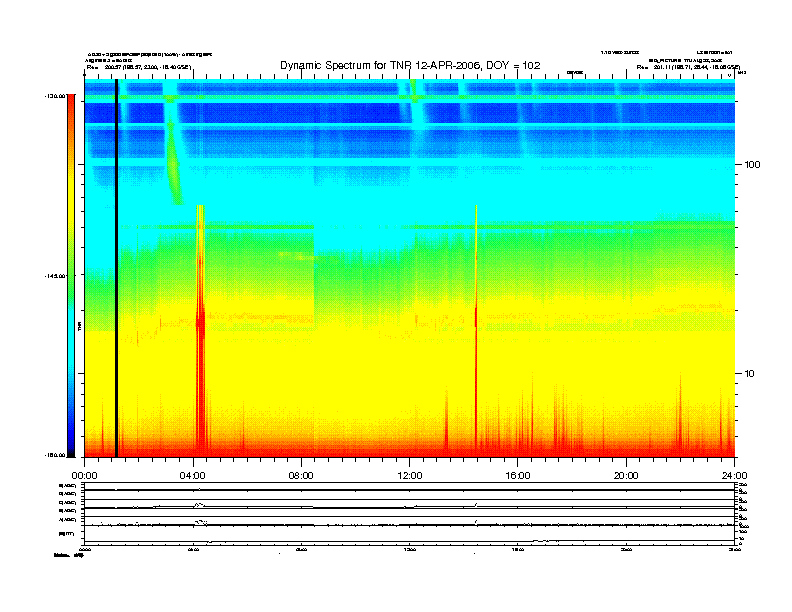
Task: Click the narrow red spike near 14:30
Action: click(476, 331)
